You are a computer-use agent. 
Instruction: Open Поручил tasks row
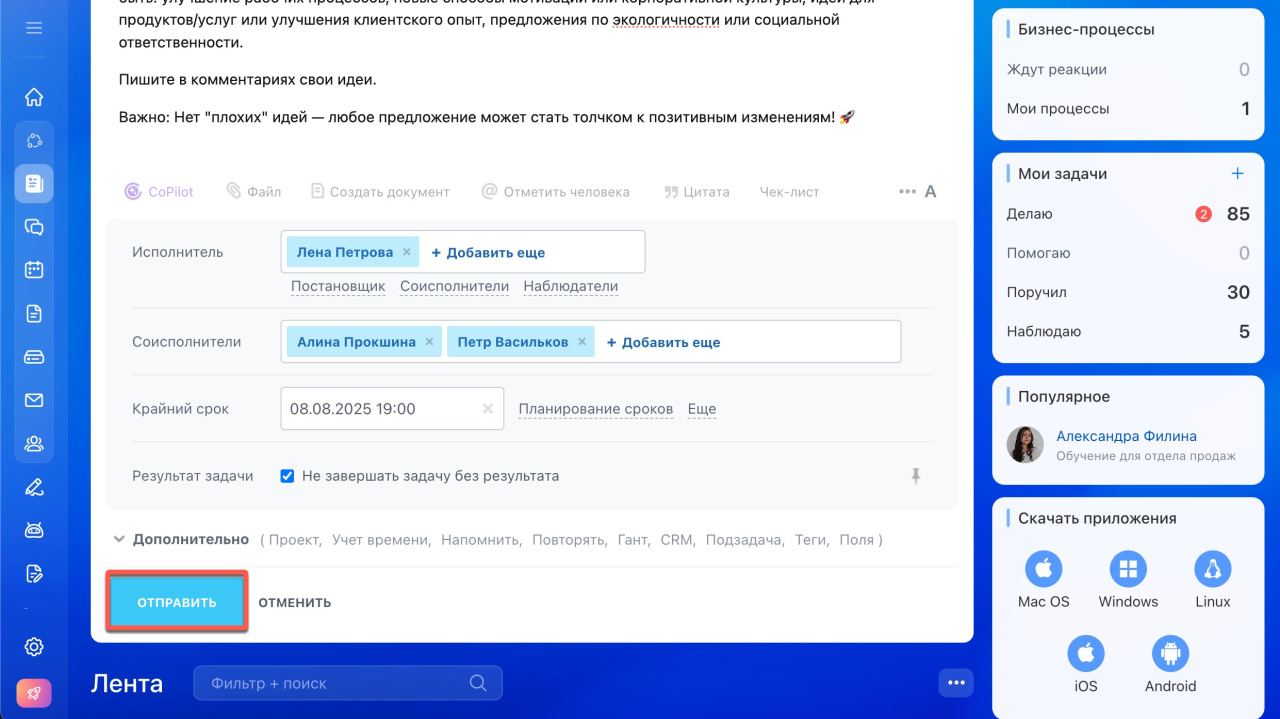(x=1128, y=292)
